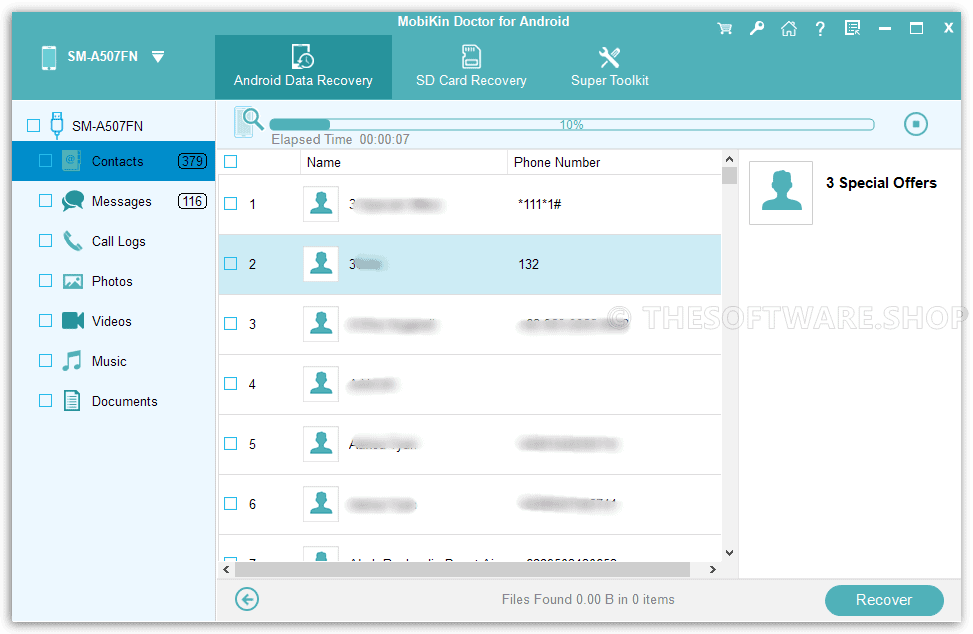Image resolution: width=973 pixels, height=634 pixels.
Task: Click the Messages speech bubble icon
Action: tap(73, 201)
